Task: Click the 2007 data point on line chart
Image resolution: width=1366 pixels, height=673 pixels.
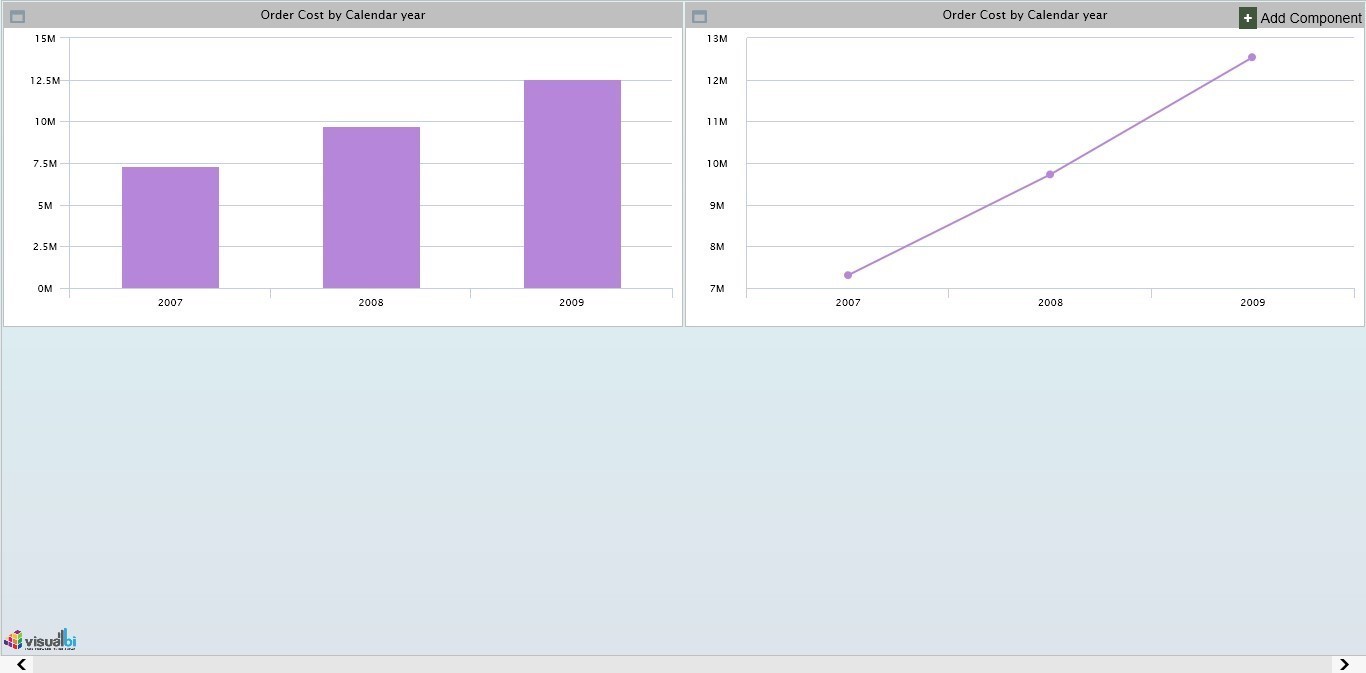Action: (x=848, y=275)
